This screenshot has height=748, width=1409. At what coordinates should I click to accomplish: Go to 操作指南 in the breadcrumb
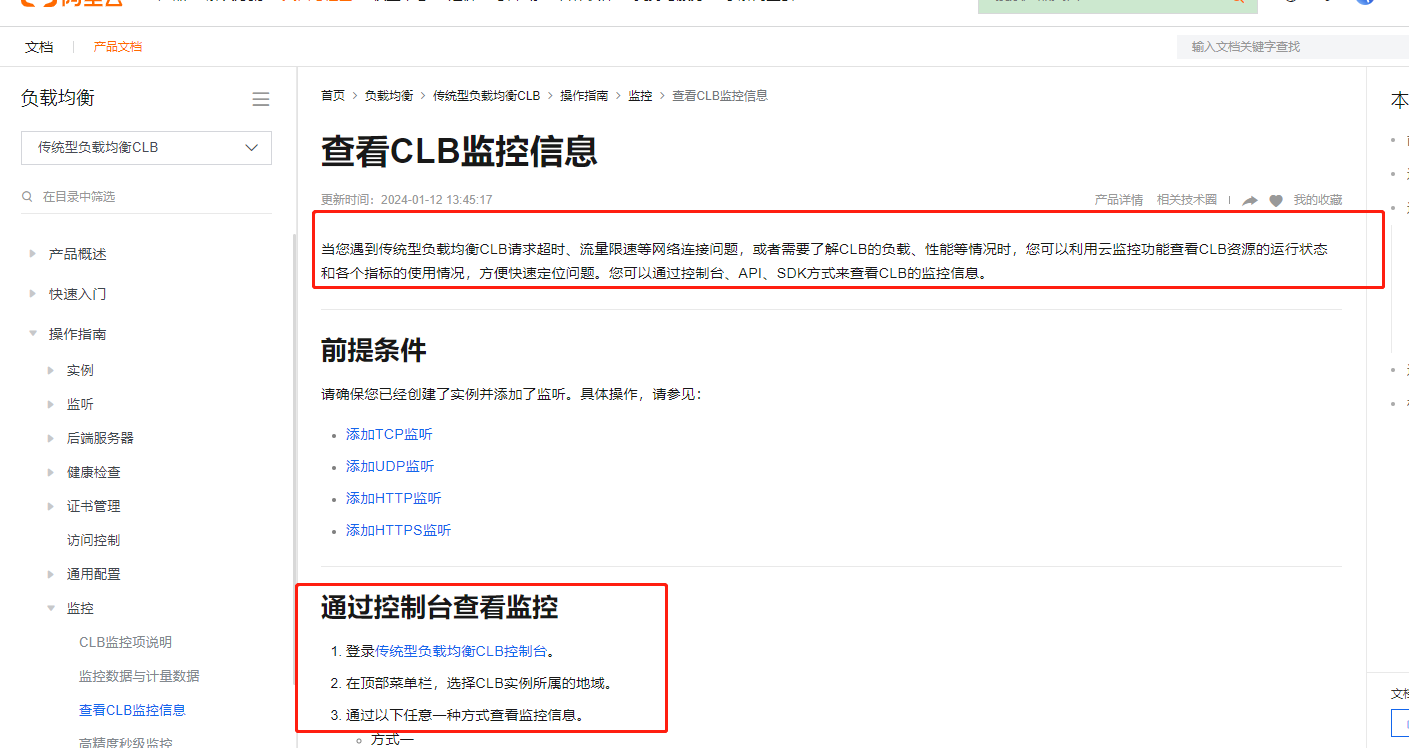tap(584, 96)
